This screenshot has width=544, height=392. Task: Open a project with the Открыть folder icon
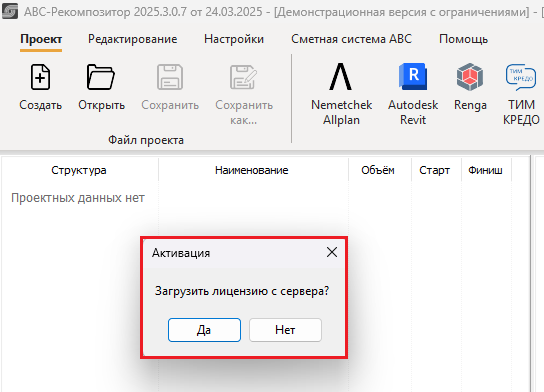[x=101, y=77]
